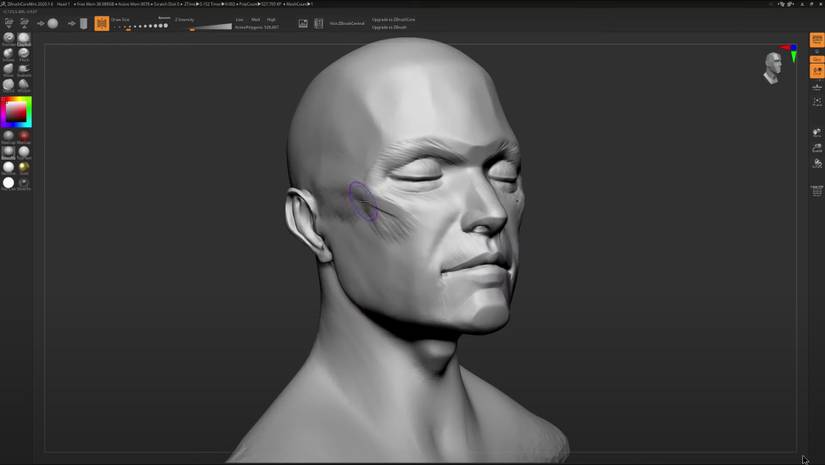825x465 pixels.
Task: Set mesh resolution to High
Action: coord(271,19)
